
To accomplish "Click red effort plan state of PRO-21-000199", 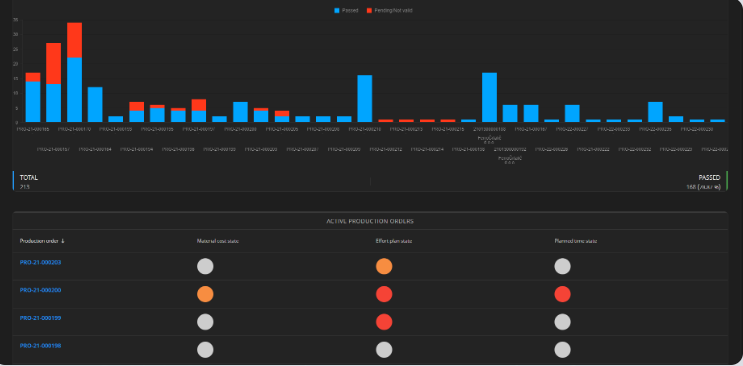I will [x=384, y=322].
